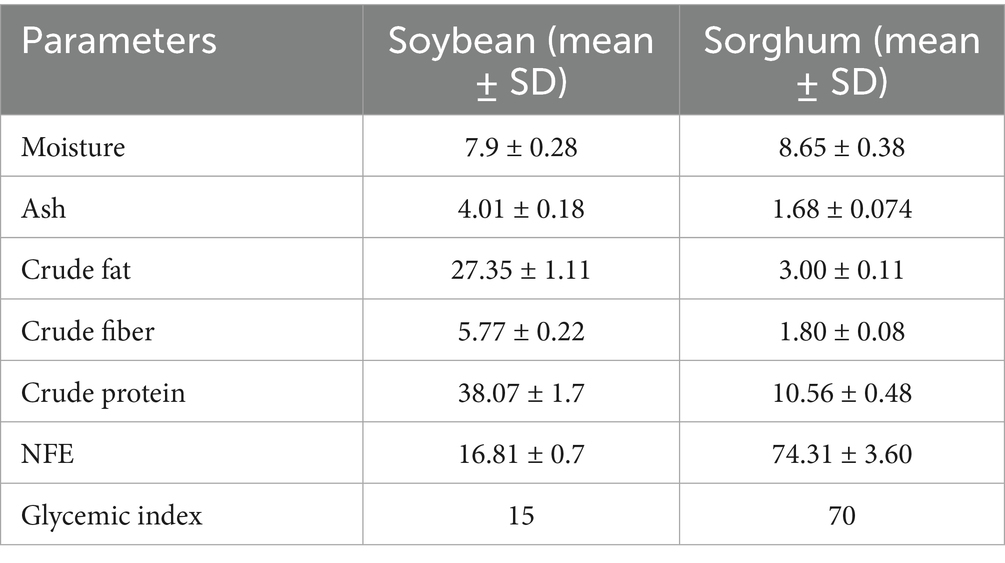Click the soybean crude protein value 38.07 ± 1.7
Viewport: 1005px width, 563px height.
tap(520, 392)
